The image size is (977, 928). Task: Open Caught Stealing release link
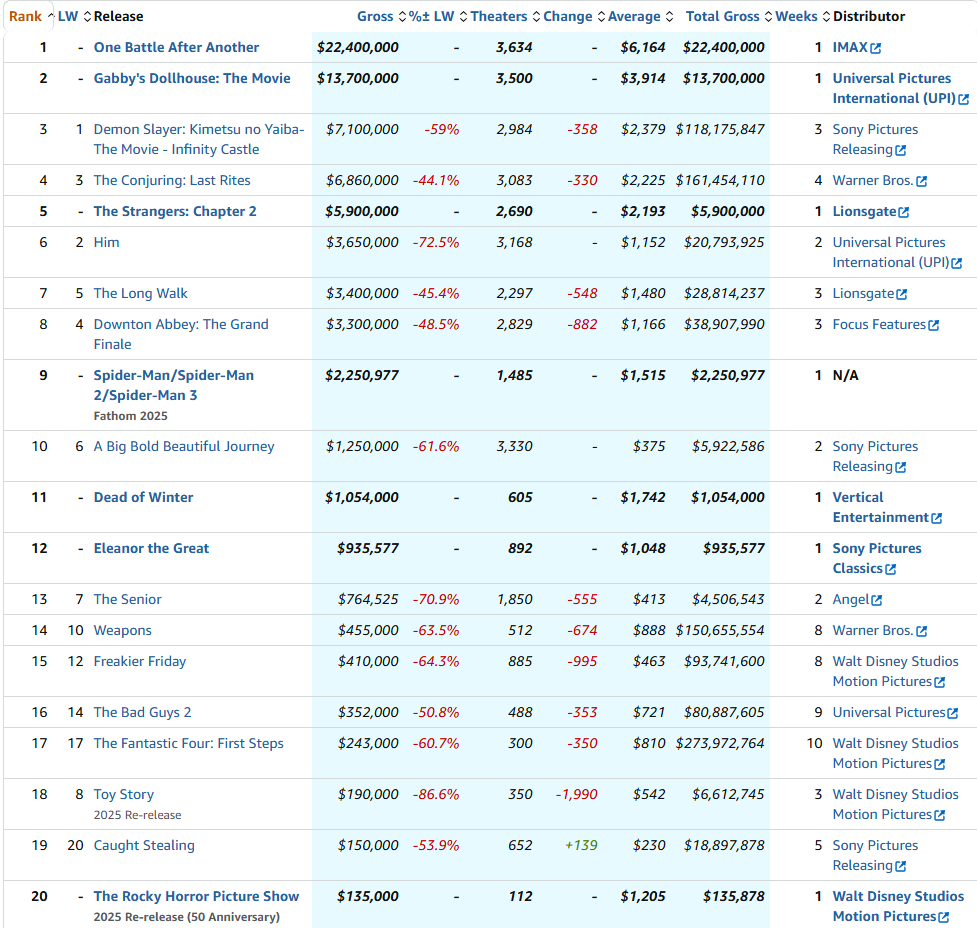click(144, 846)
